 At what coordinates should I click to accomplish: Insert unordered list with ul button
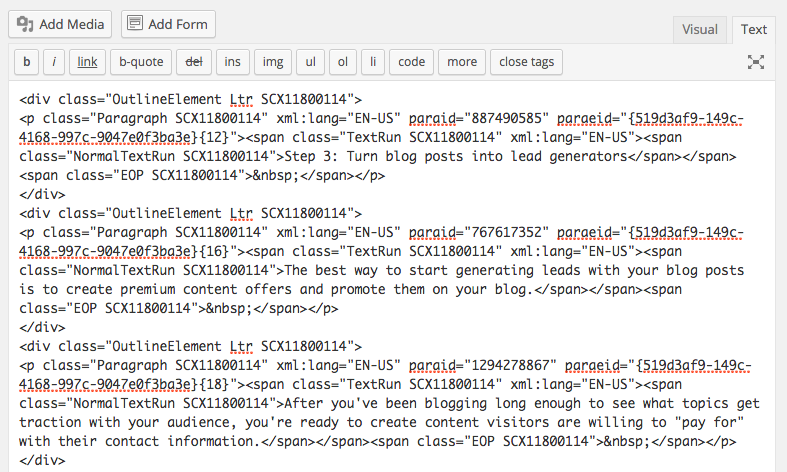(x=311, y=62)
